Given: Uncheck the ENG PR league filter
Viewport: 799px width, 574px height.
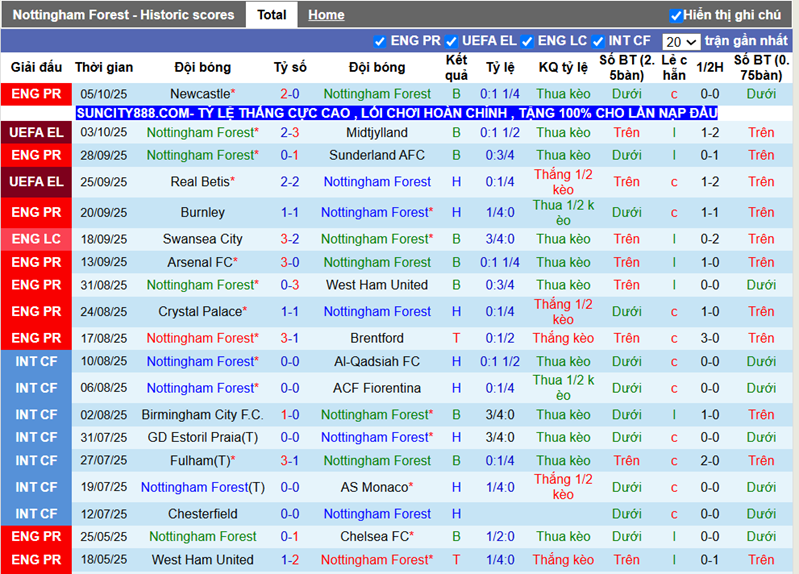Looking at the screenshot, I should click(380, 42).
